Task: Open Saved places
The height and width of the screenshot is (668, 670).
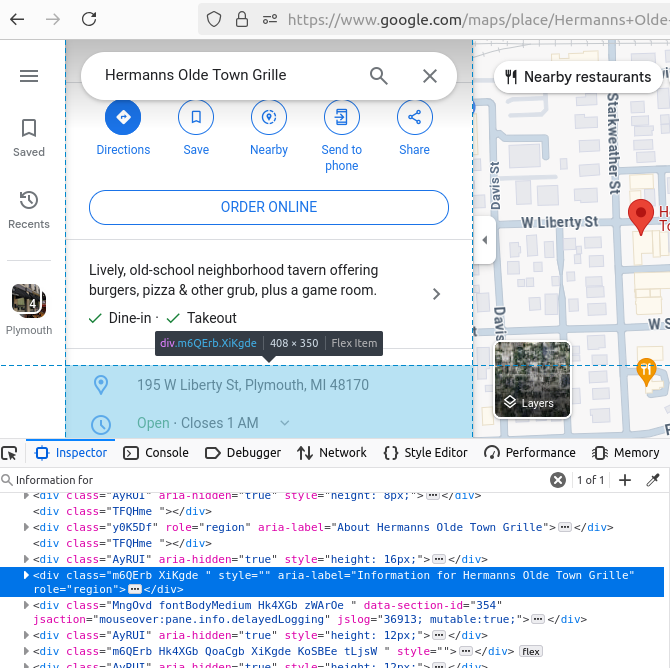Action: tap(29, 138)
